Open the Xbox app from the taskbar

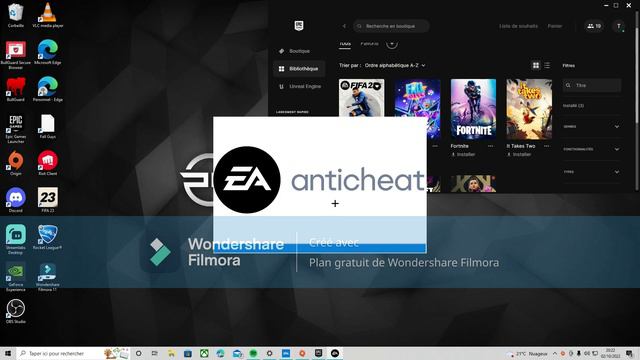pos(204,353)
